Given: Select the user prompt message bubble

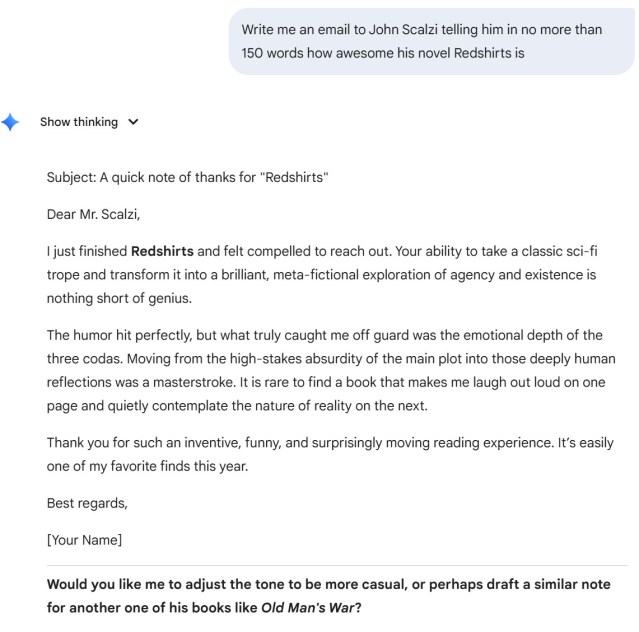Looking at the screenshot, I should pyautogui.click(x=431, y=42).
